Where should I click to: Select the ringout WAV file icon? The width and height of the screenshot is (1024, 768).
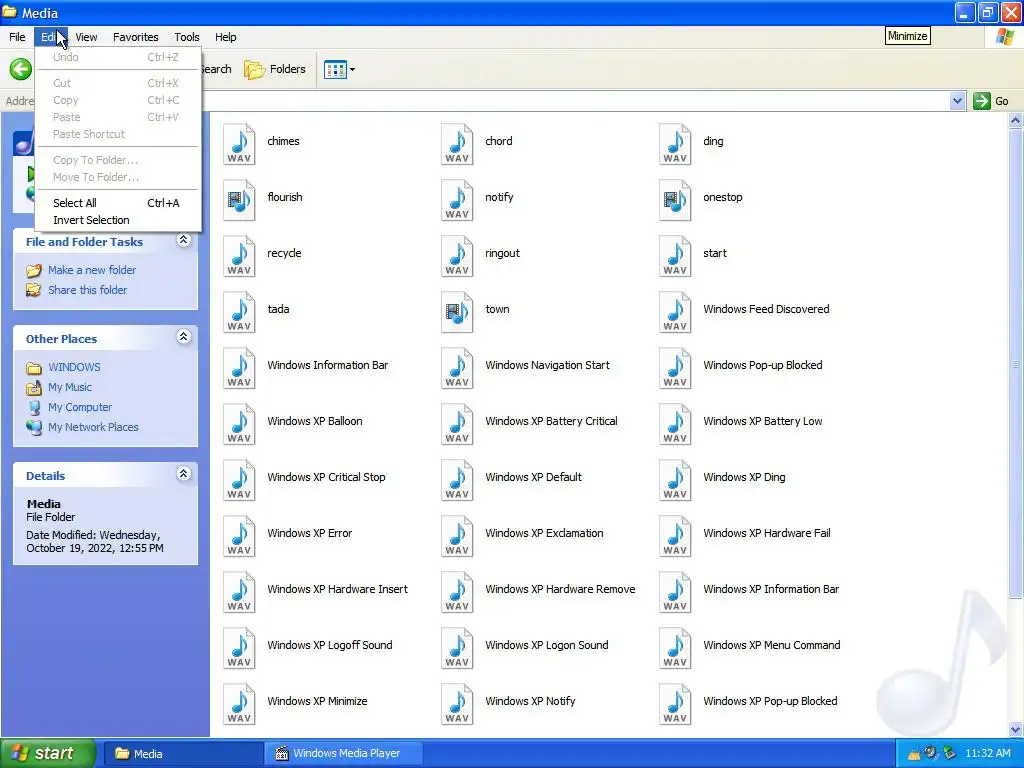(457, 257)
